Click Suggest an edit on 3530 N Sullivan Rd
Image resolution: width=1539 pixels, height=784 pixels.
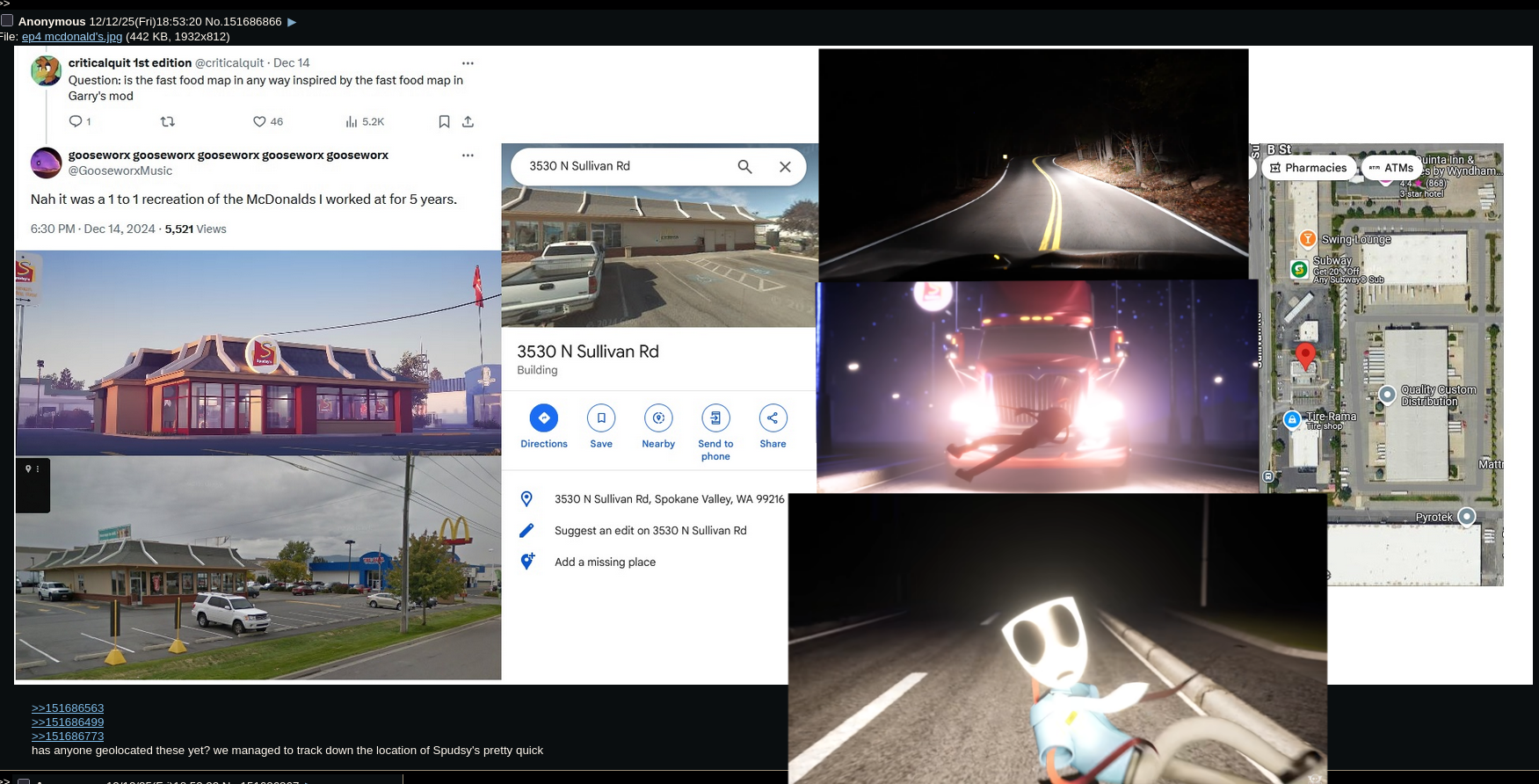[650, 530]
